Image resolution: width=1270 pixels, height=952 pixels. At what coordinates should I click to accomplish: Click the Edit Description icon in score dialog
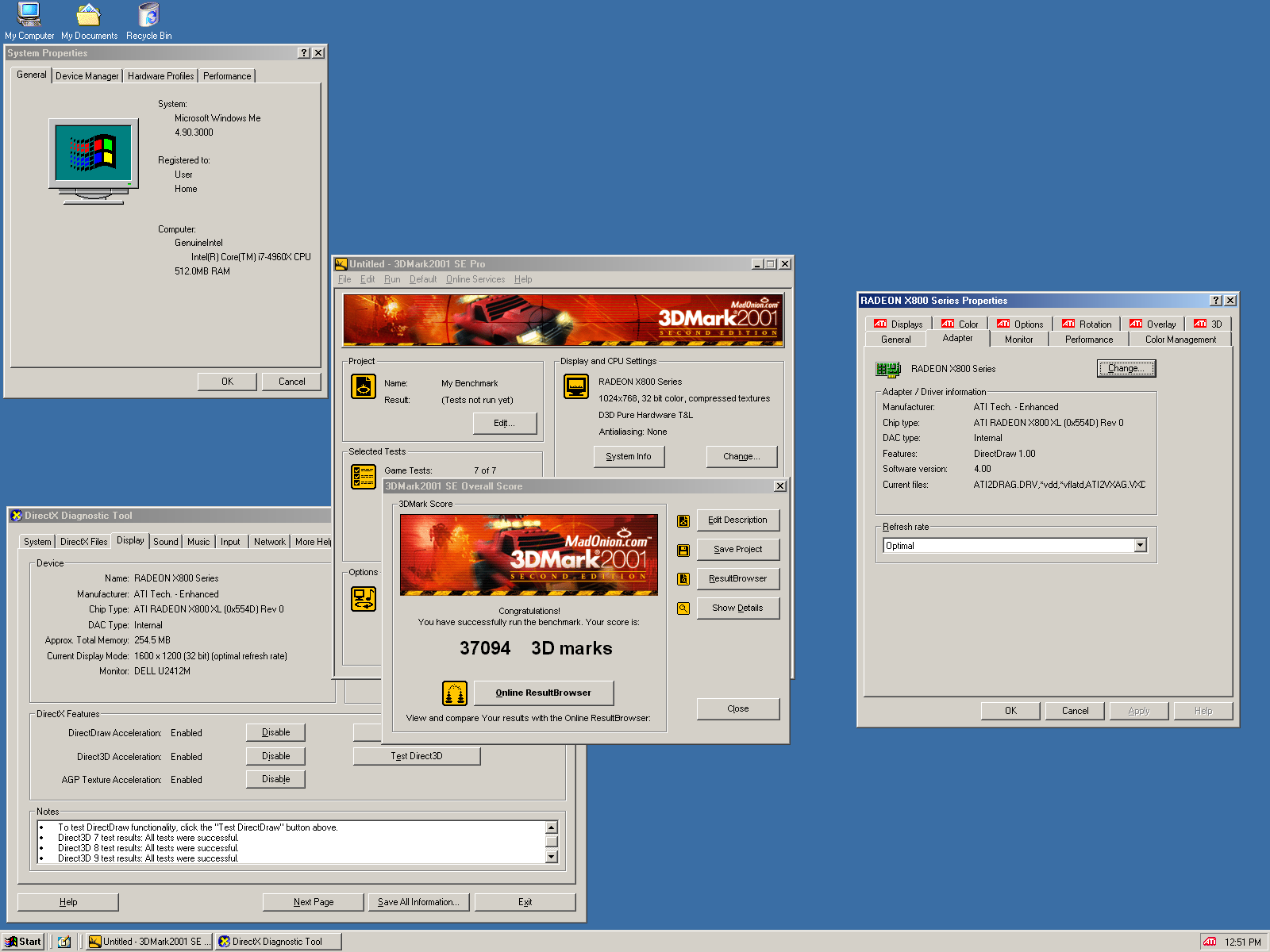tap(683, 521)
